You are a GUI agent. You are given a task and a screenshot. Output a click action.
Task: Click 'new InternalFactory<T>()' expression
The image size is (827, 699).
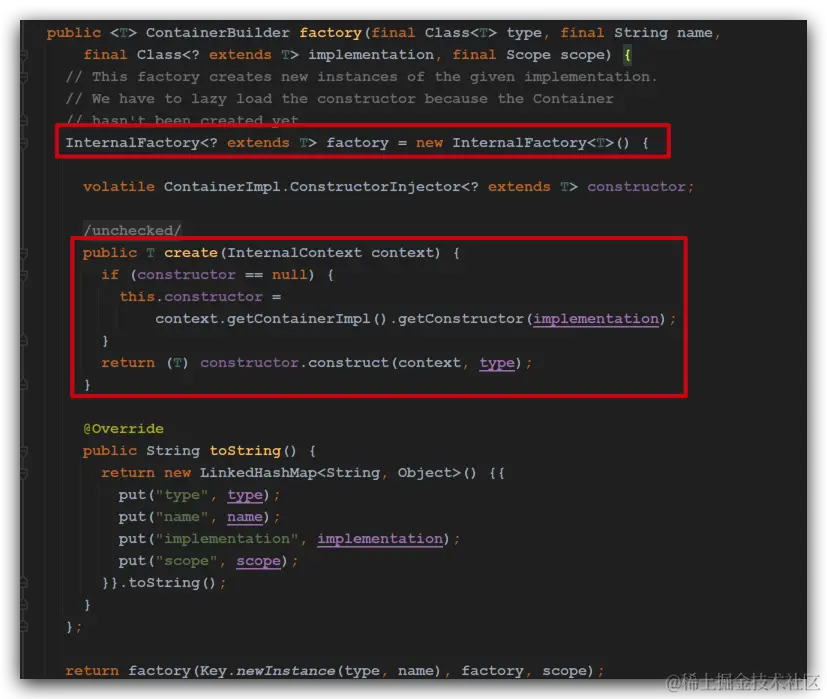coord(522,142)
